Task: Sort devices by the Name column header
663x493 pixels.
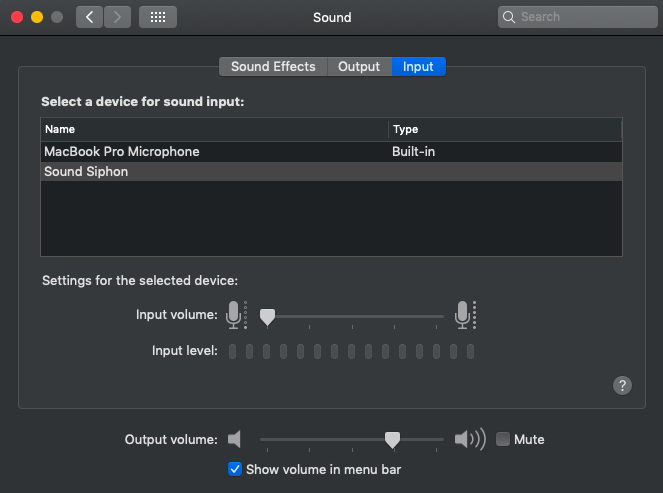Action: click(x=214, y=129)
